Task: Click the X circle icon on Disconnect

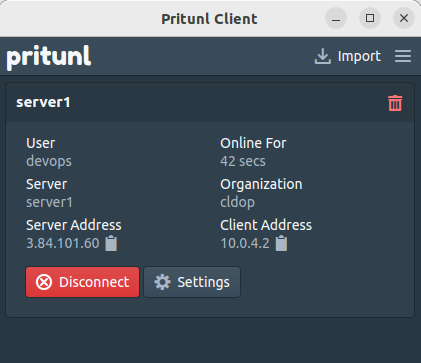Action: click(44, 282)
